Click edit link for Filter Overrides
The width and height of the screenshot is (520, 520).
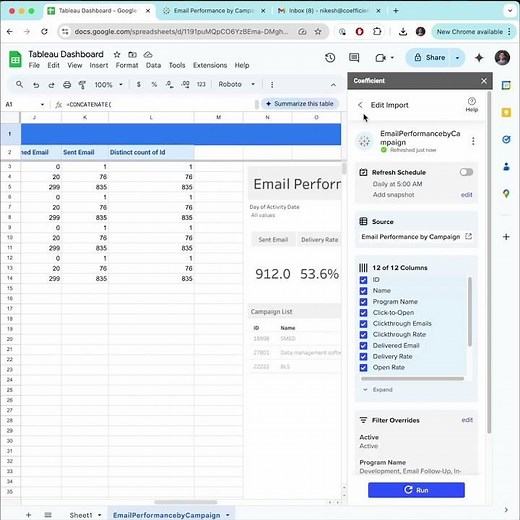click(467, 420)
